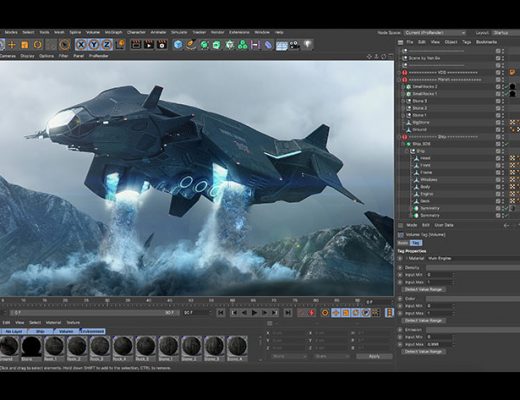Add a Camera object
The width and height of the screenshot is (520, 400).
294,44
